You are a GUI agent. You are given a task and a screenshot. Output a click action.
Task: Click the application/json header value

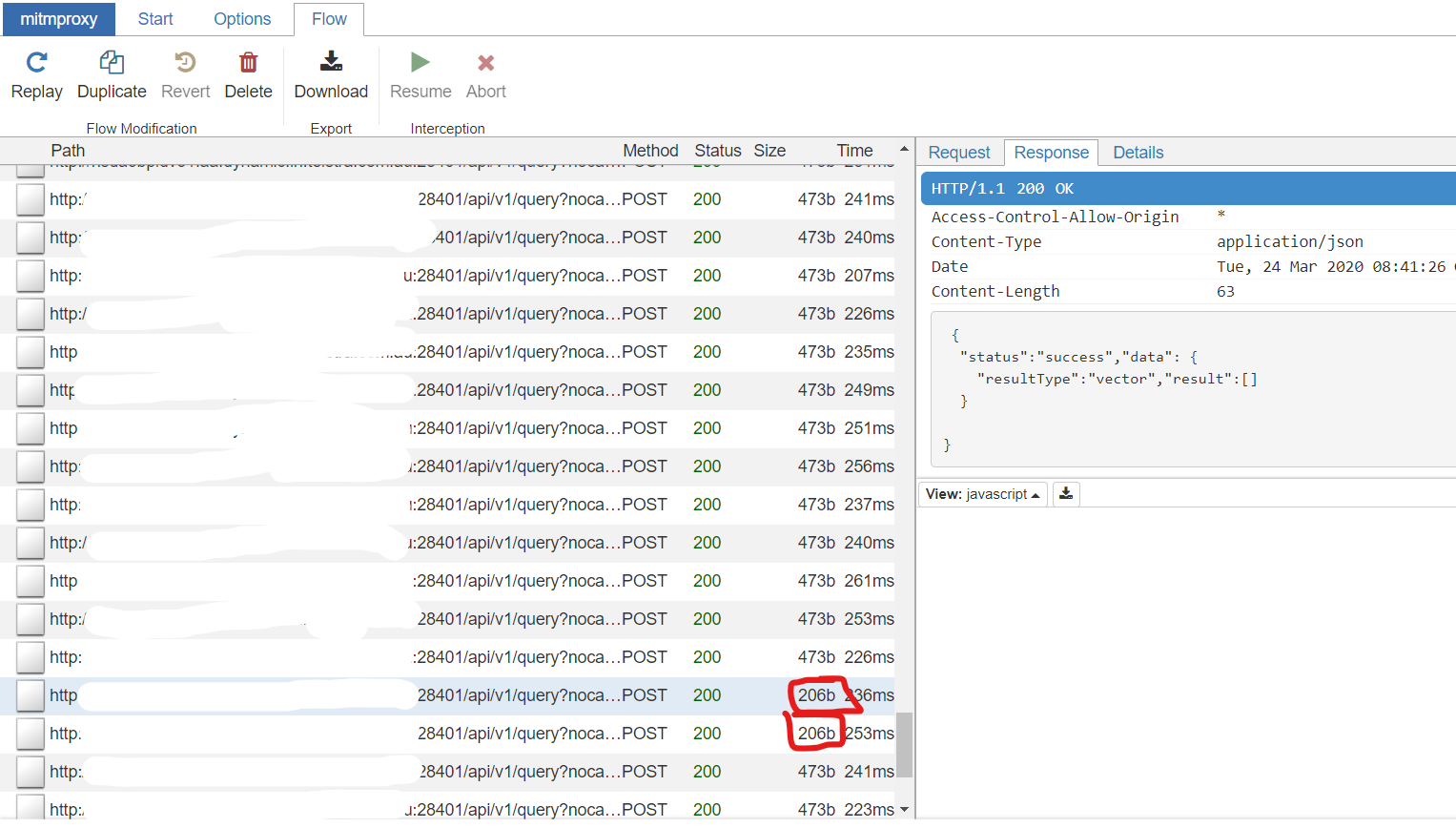pyautogui.click(x=1290, y=242)
